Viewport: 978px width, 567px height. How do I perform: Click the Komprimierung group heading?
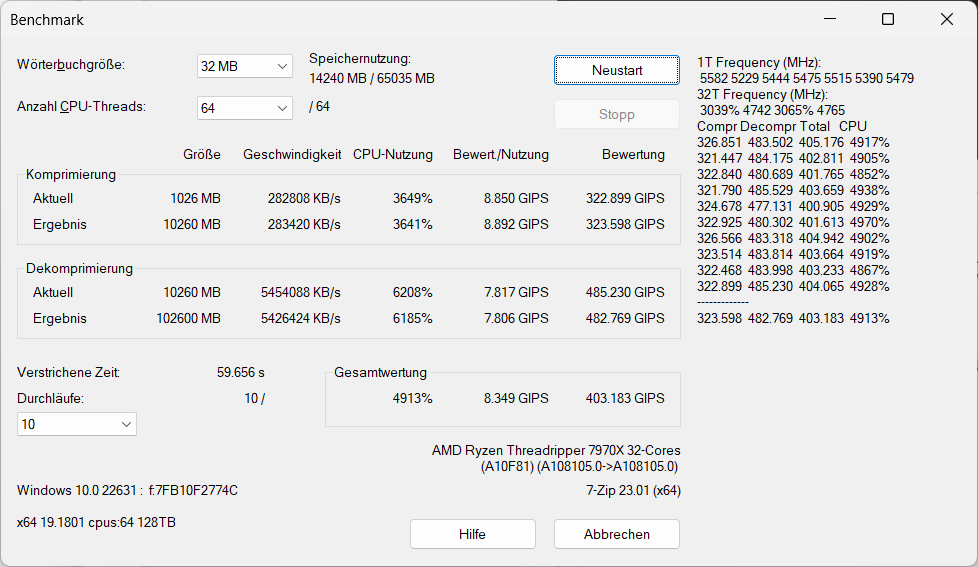pos(71,174)
